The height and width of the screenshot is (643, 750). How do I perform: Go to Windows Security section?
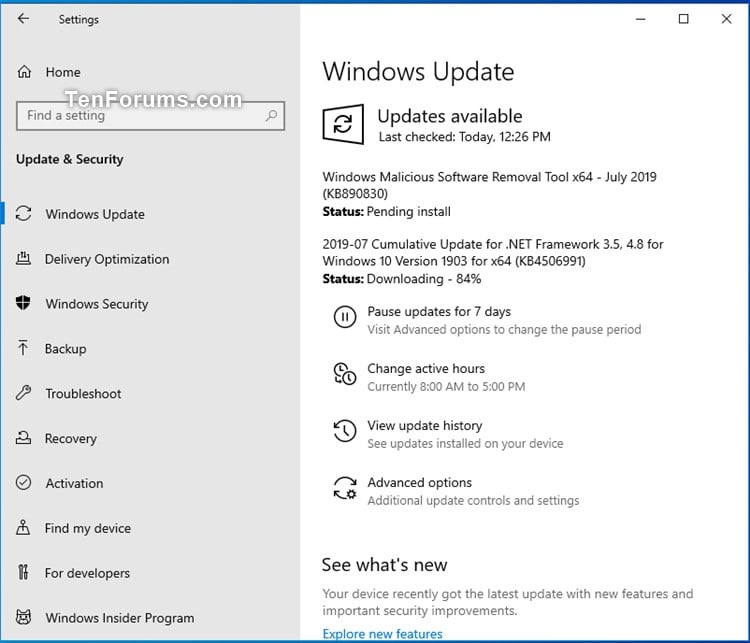[97, 304]
